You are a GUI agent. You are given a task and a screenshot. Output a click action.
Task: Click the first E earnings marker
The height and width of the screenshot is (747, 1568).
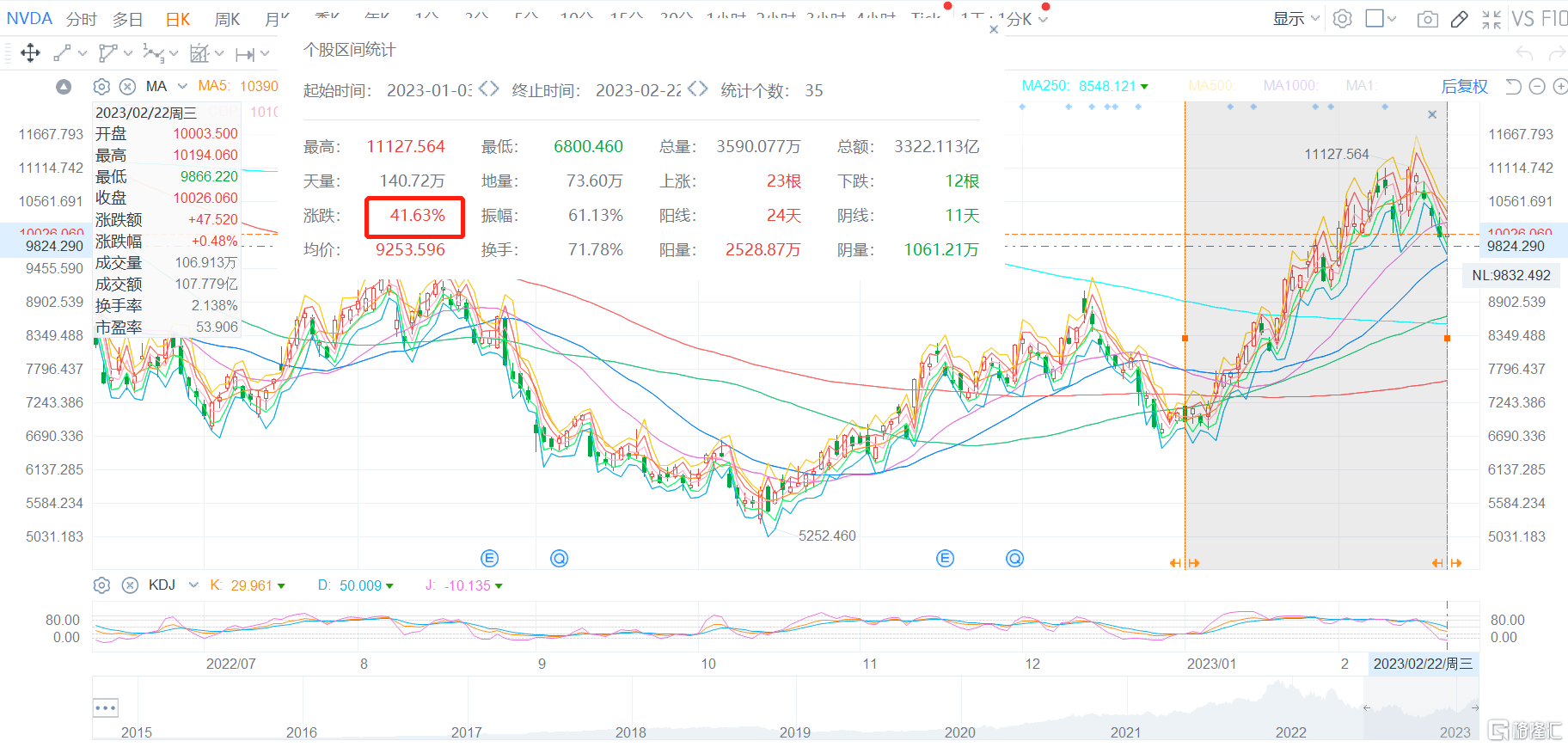coord(490,559)
